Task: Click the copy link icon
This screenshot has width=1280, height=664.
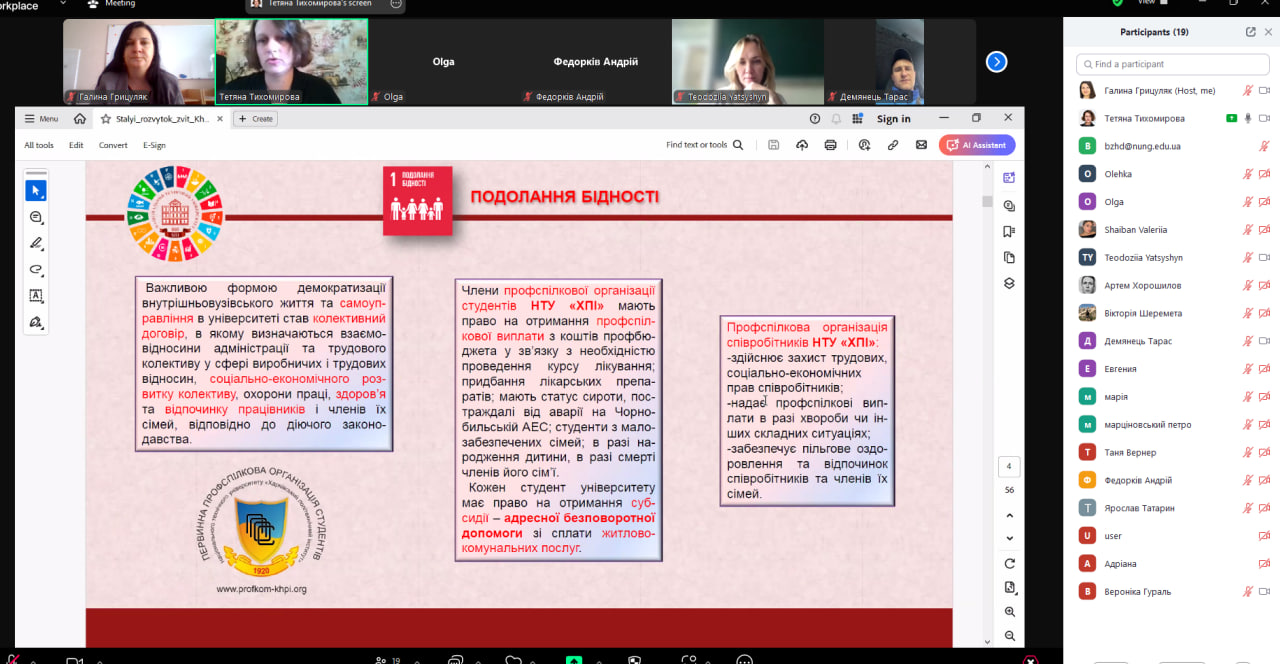Action: click(x=893, y=145)
